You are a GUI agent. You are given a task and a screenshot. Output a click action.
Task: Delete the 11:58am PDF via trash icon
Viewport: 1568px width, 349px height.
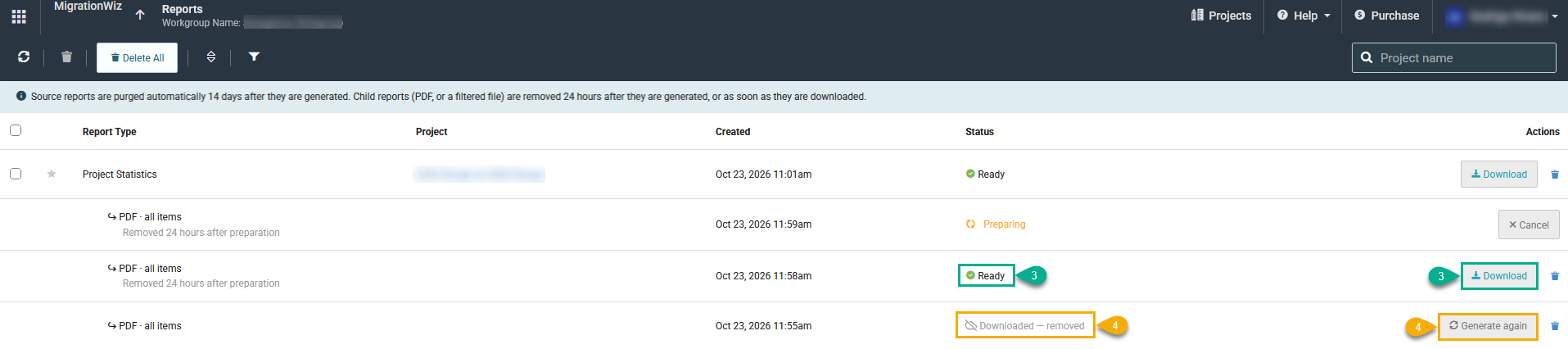click(x=1555, y=276)
